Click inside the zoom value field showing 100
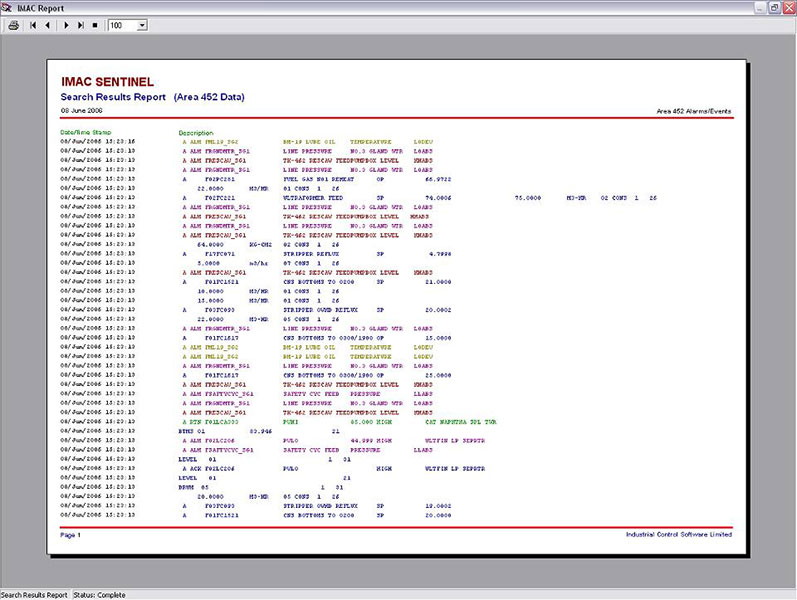Screen dimensions: 797x600 pos(120,24)
